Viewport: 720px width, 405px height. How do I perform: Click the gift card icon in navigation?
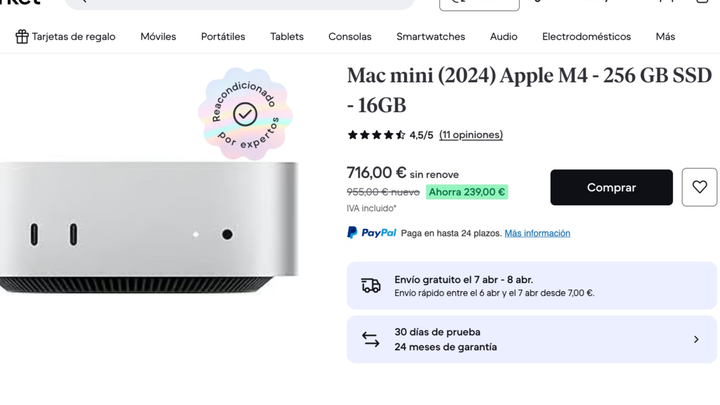tap(22, 37)
